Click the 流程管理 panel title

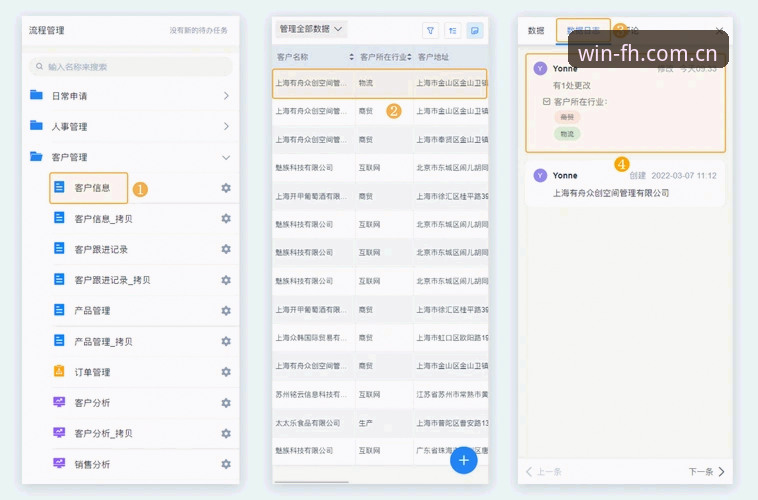coord(46,30)
